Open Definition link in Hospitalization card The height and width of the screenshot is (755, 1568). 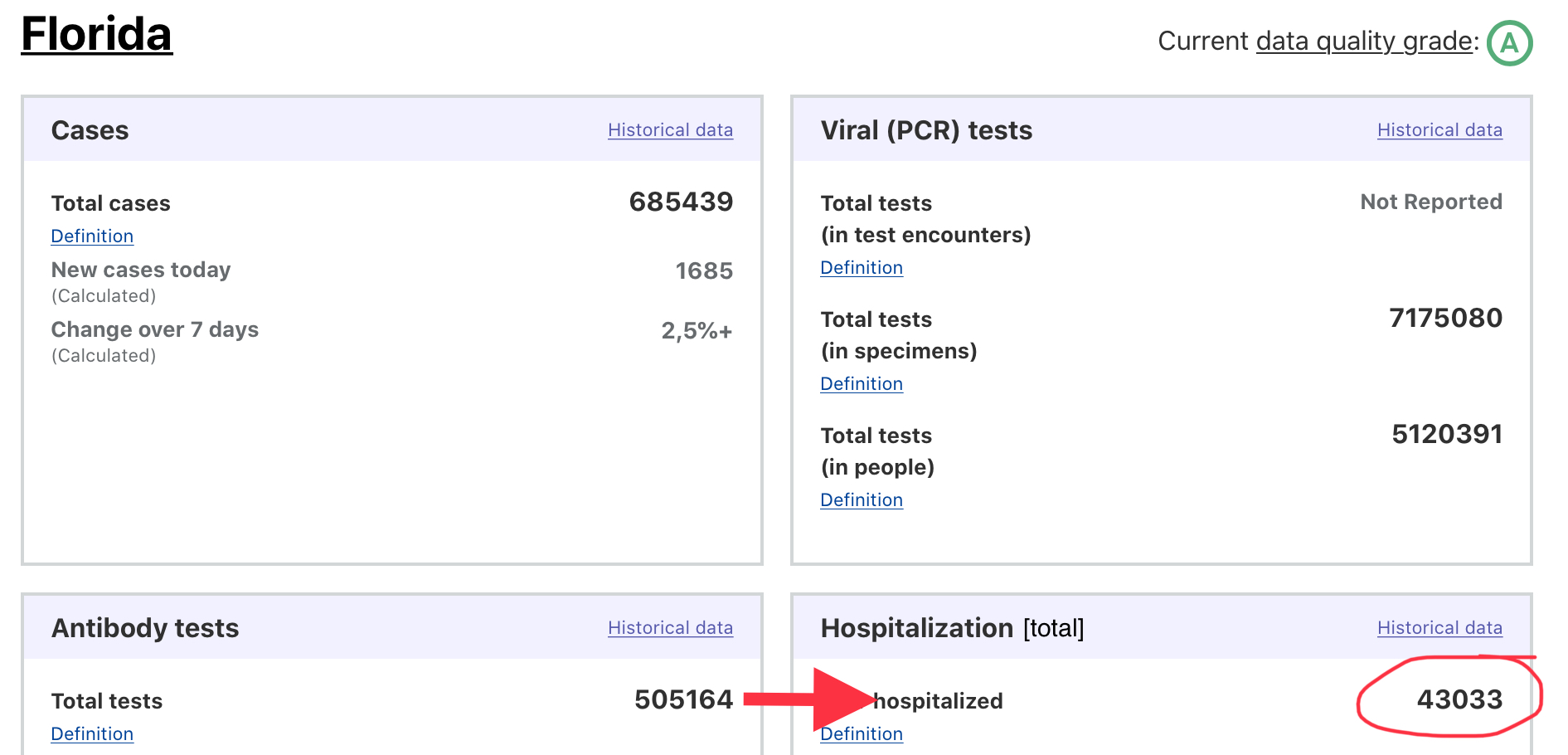click(x=862, y=734)
